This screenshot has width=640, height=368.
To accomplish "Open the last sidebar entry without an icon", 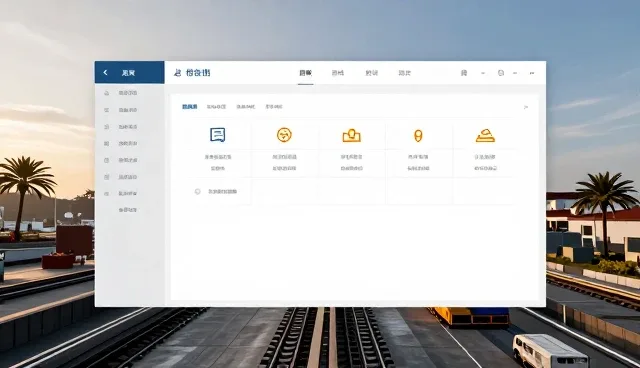I will click(127, 210).
